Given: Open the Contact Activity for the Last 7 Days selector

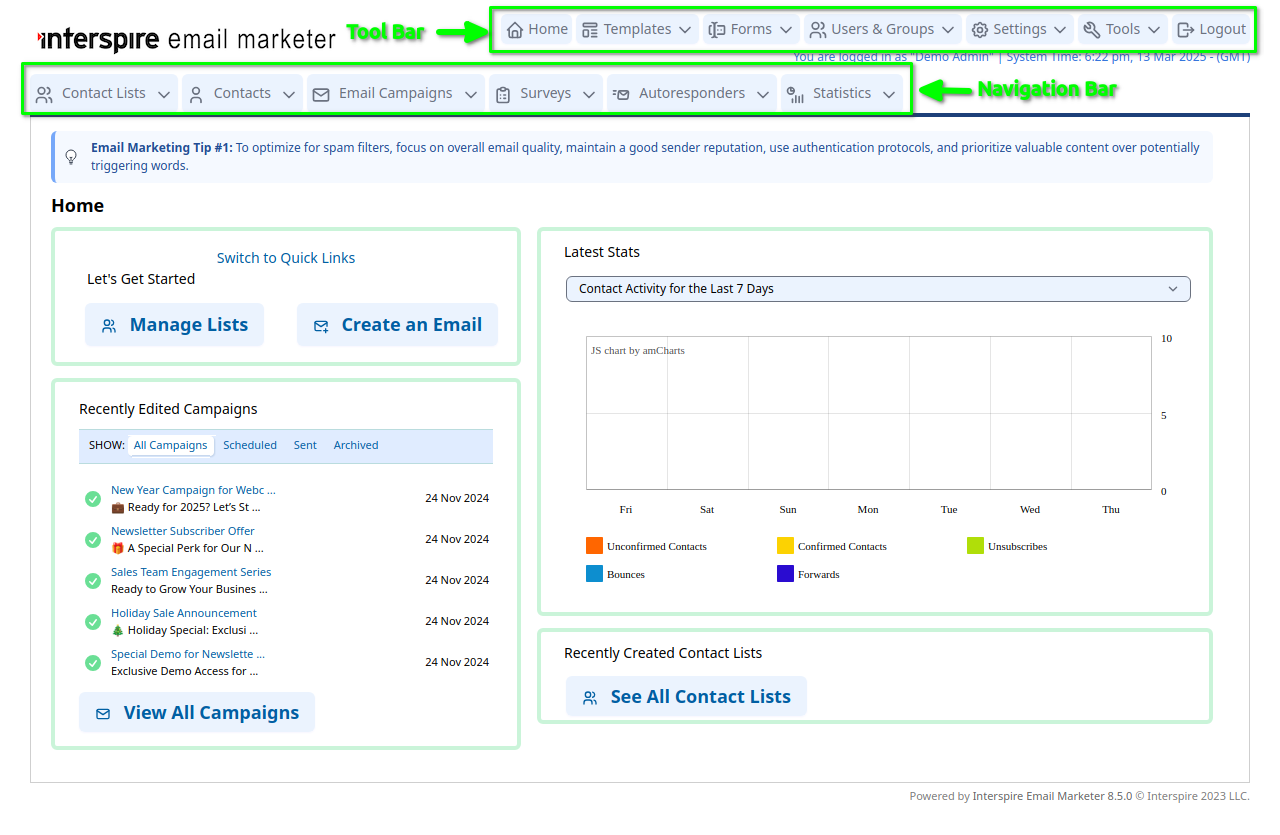Looking at the screenshot, I should [878, 288].
